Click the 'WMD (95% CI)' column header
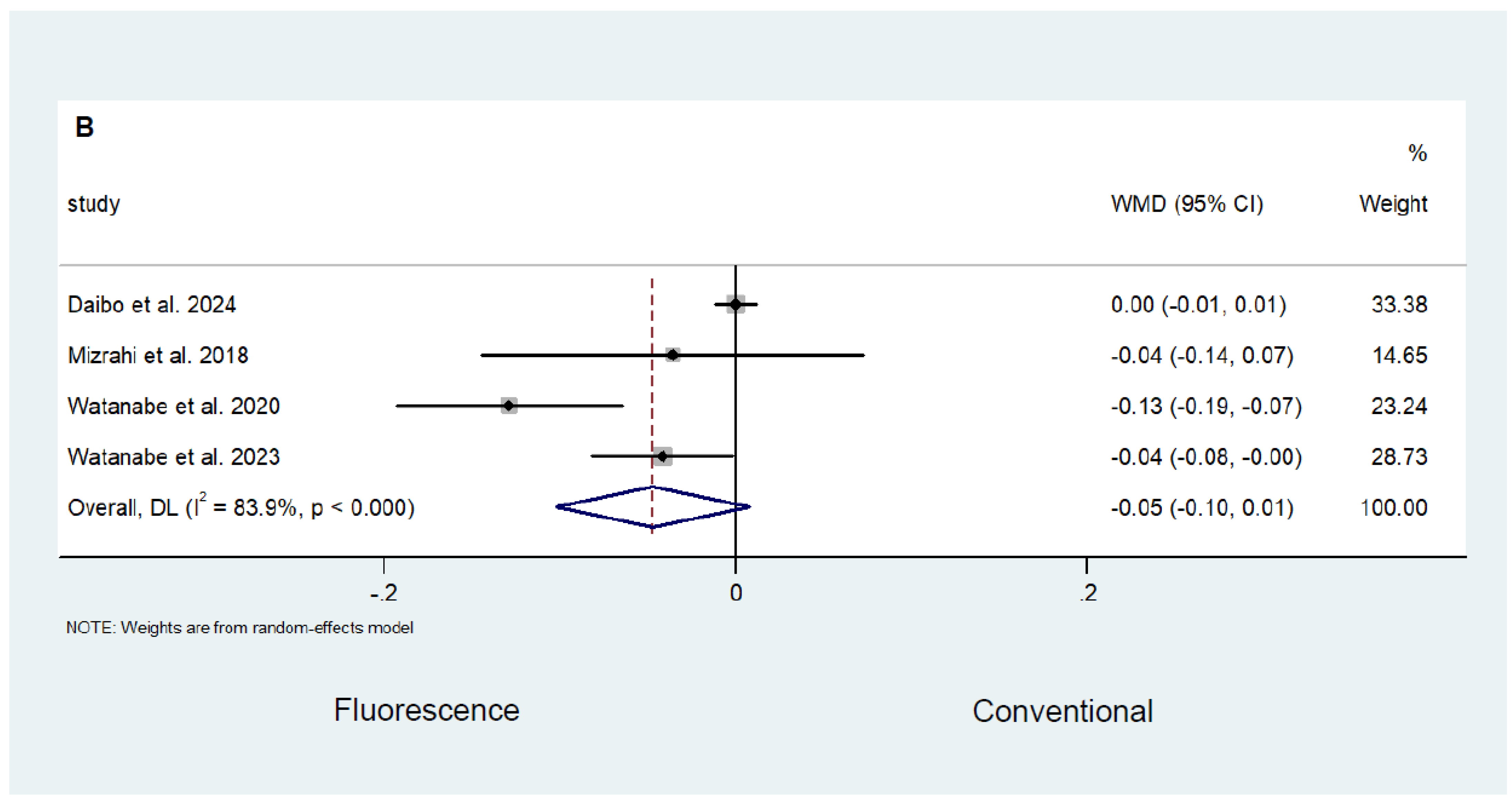Image resolution: width=1512 pixels, height=802 pixels. [1187, 204]
